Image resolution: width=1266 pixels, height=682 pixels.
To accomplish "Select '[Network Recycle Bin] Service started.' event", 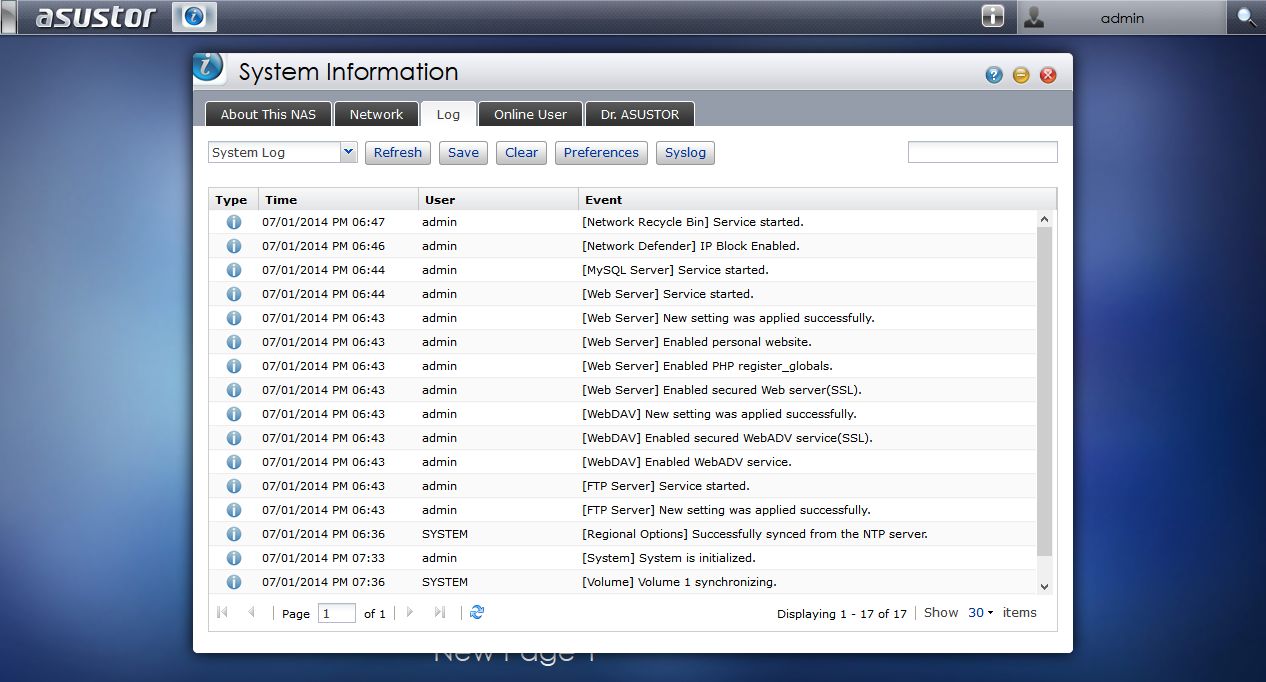I will coord(693,222).
